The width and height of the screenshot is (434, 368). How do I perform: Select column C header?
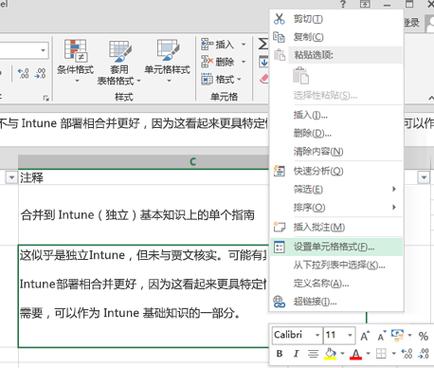[x=193, y=162]
